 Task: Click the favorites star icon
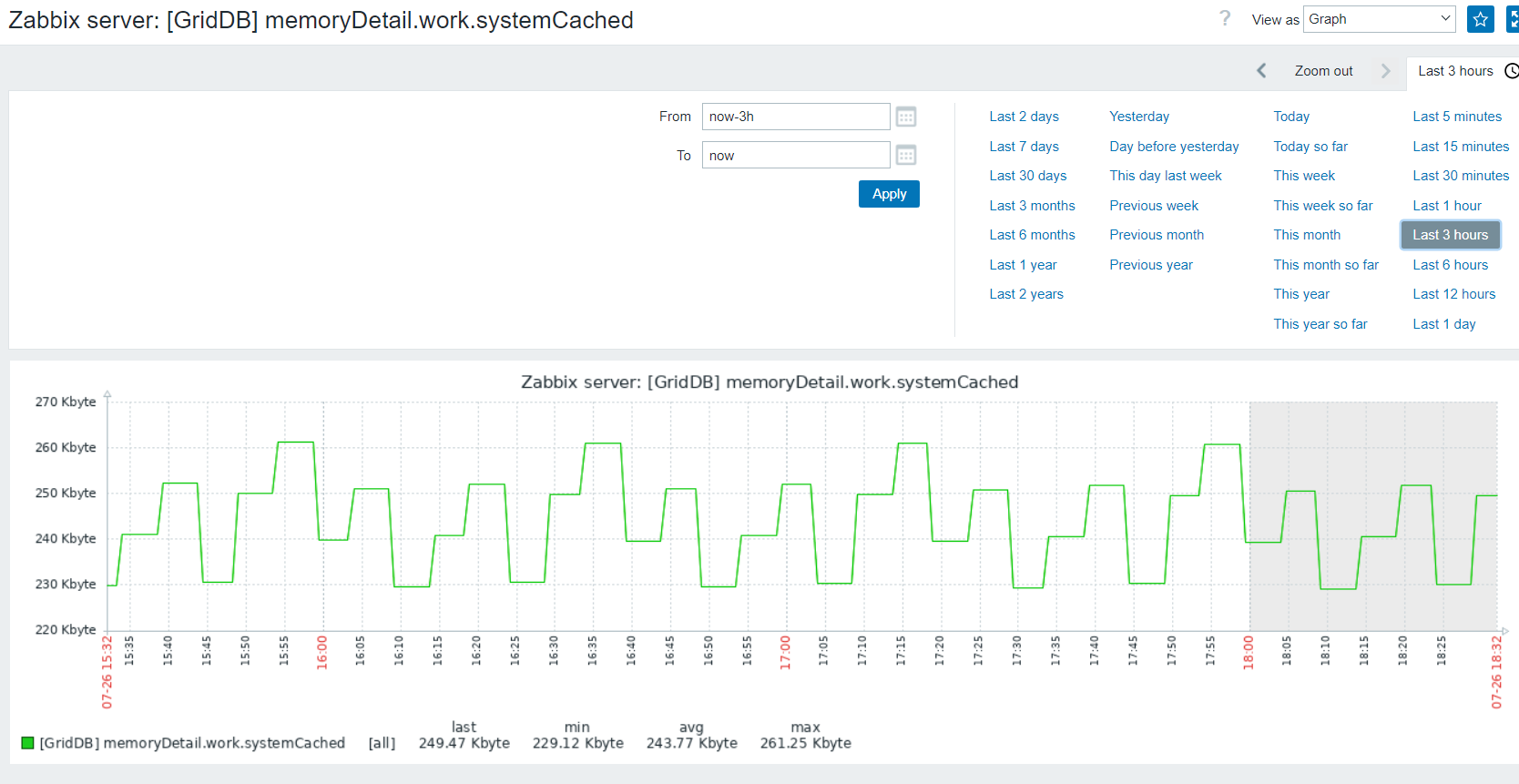(1480, 19)
